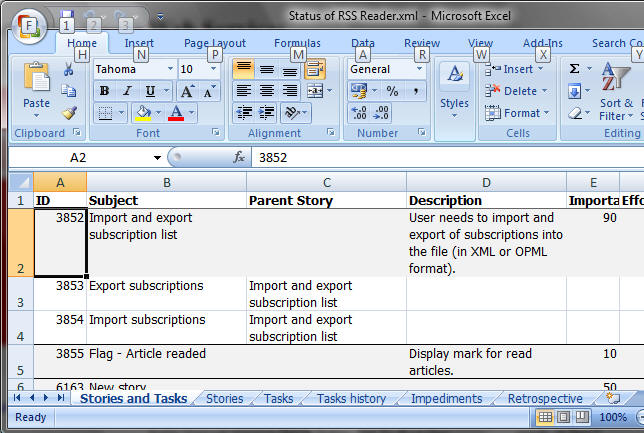Decrease Decimal places
The width and height of the screenshot is (644, 433).
[x=381, y=113]
